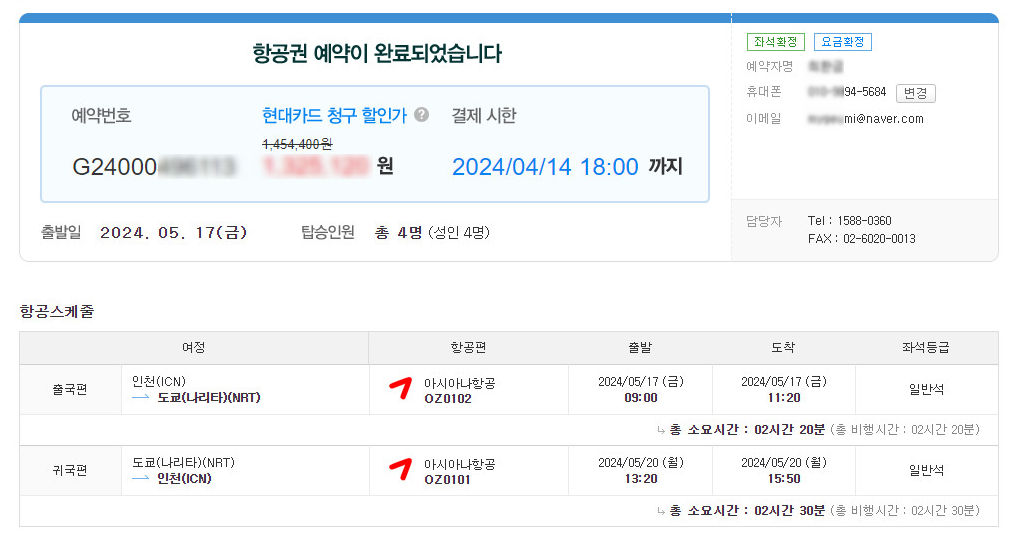Click the 현대카드 청구 할인가 label

[334, 115]
